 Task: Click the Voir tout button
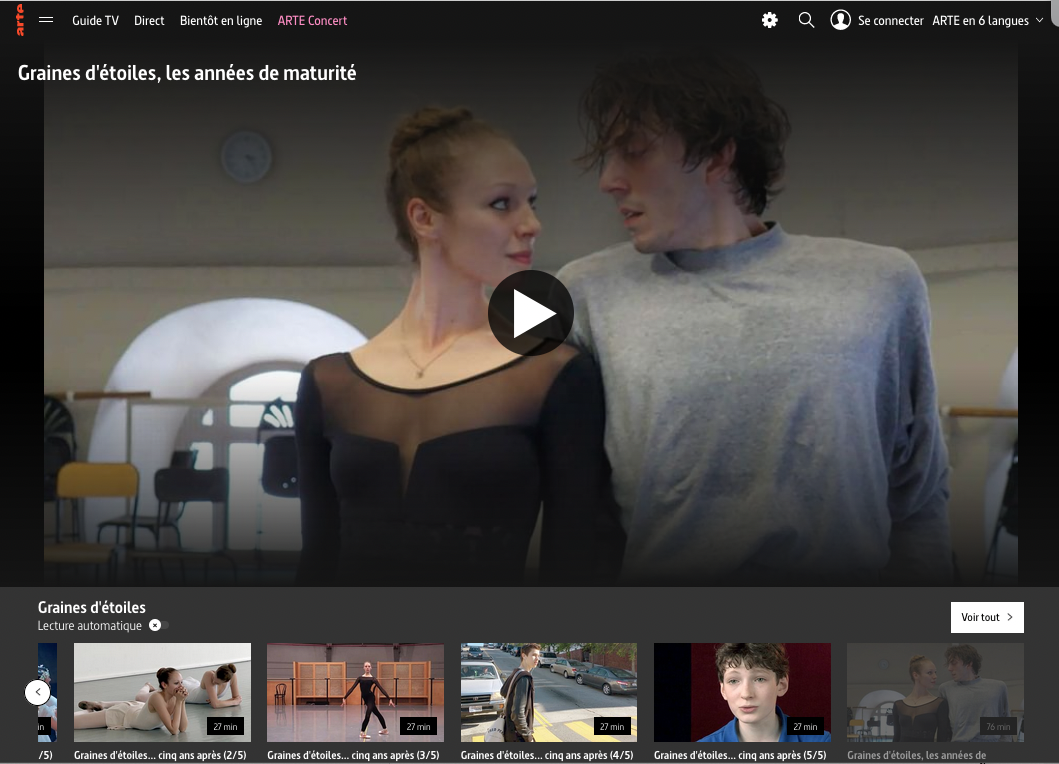point(987,617)
